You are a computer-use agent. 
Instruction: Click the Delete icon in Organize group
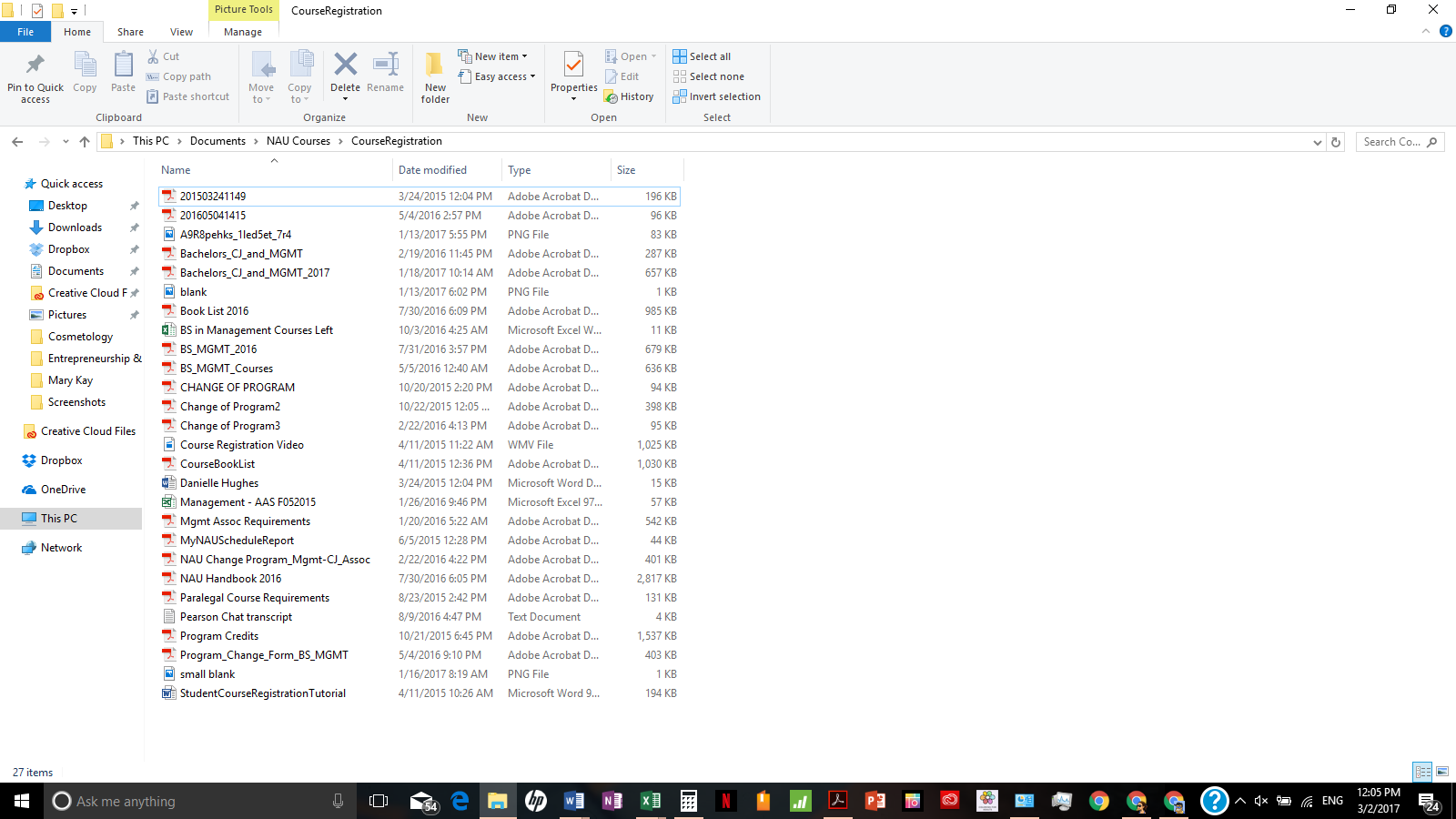coord(345,68)
